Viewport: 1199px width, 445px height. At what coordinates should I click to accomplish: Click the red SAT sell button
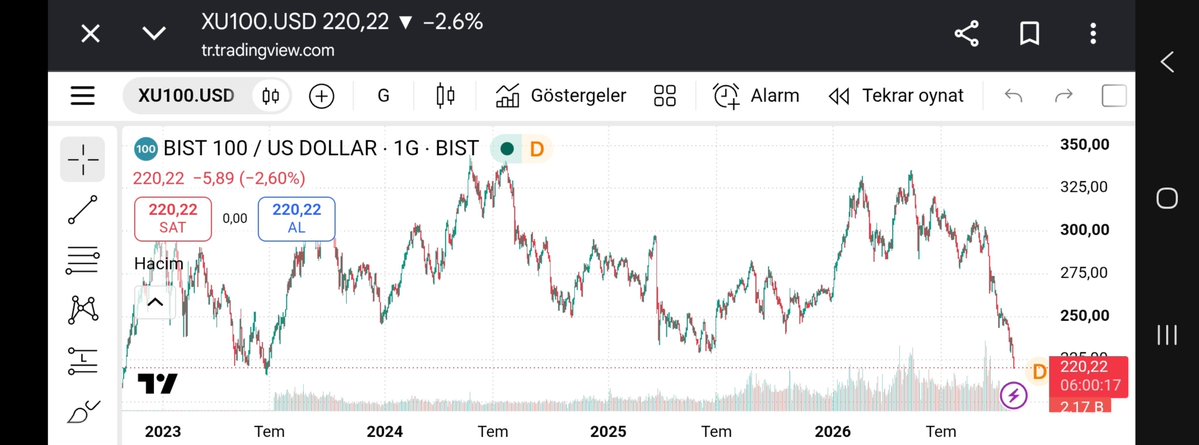pyautogui.click(x=173, y=219)
